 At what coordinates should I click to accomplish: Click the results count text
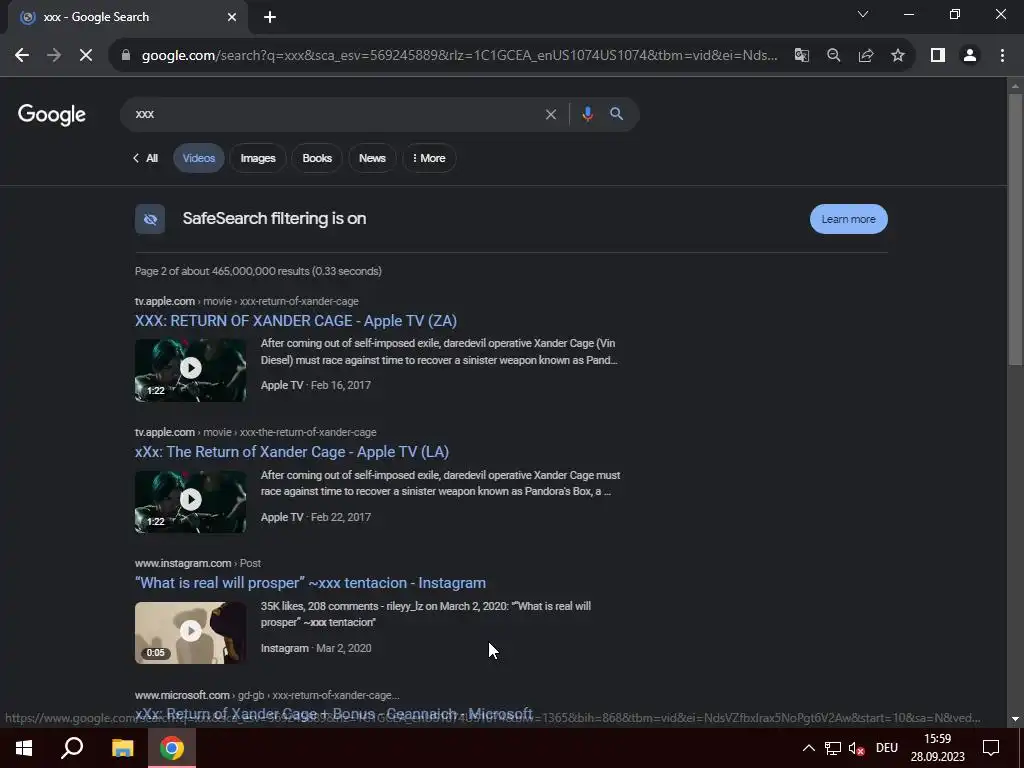point(258,271)
